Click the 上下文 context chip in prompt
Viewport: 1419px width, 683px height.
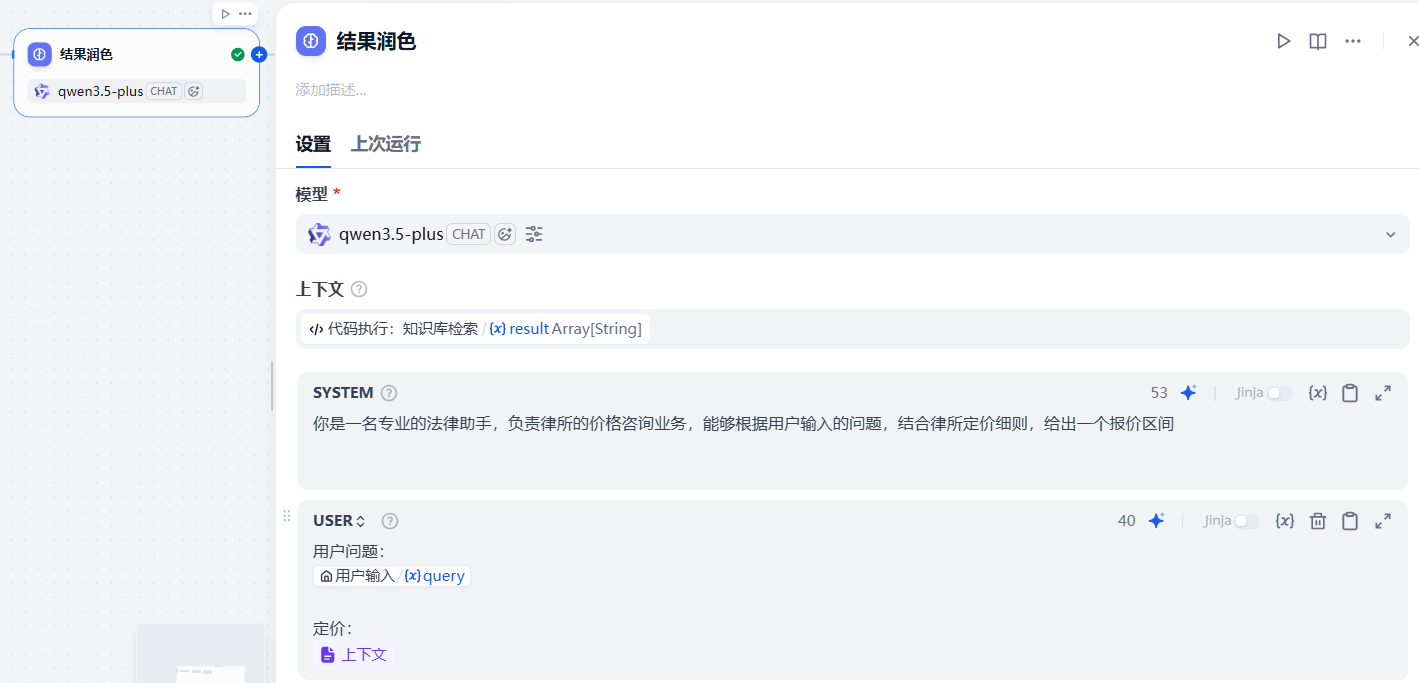click(353, 654)
